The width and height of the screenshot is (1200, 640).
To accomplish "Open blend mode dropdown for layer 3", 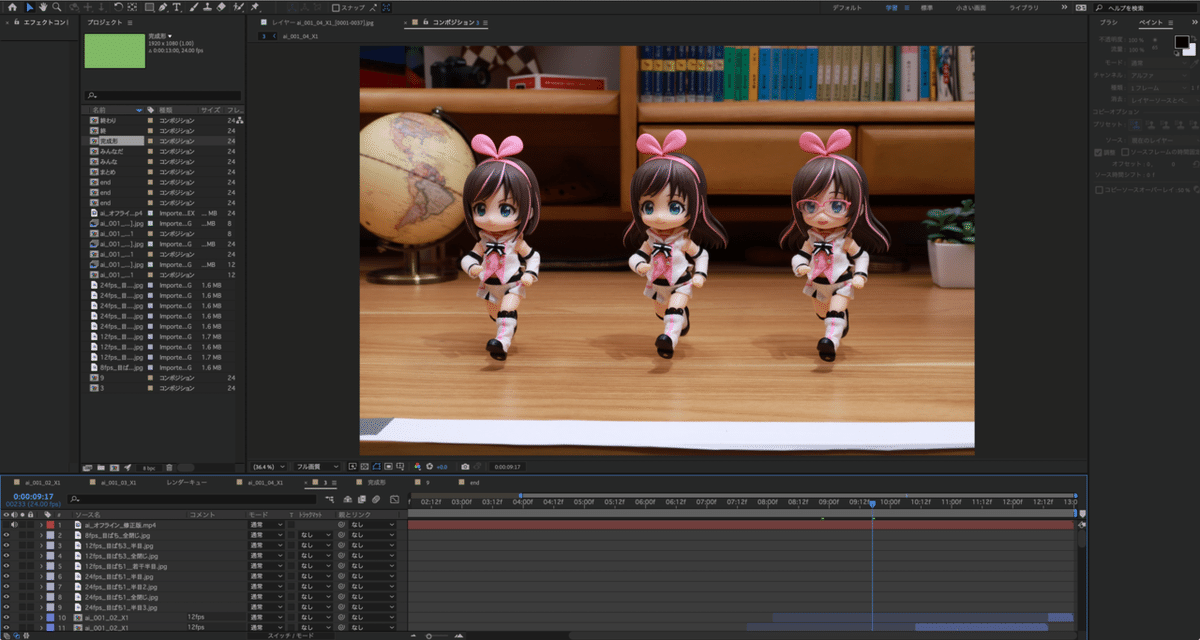I will 266,545.
